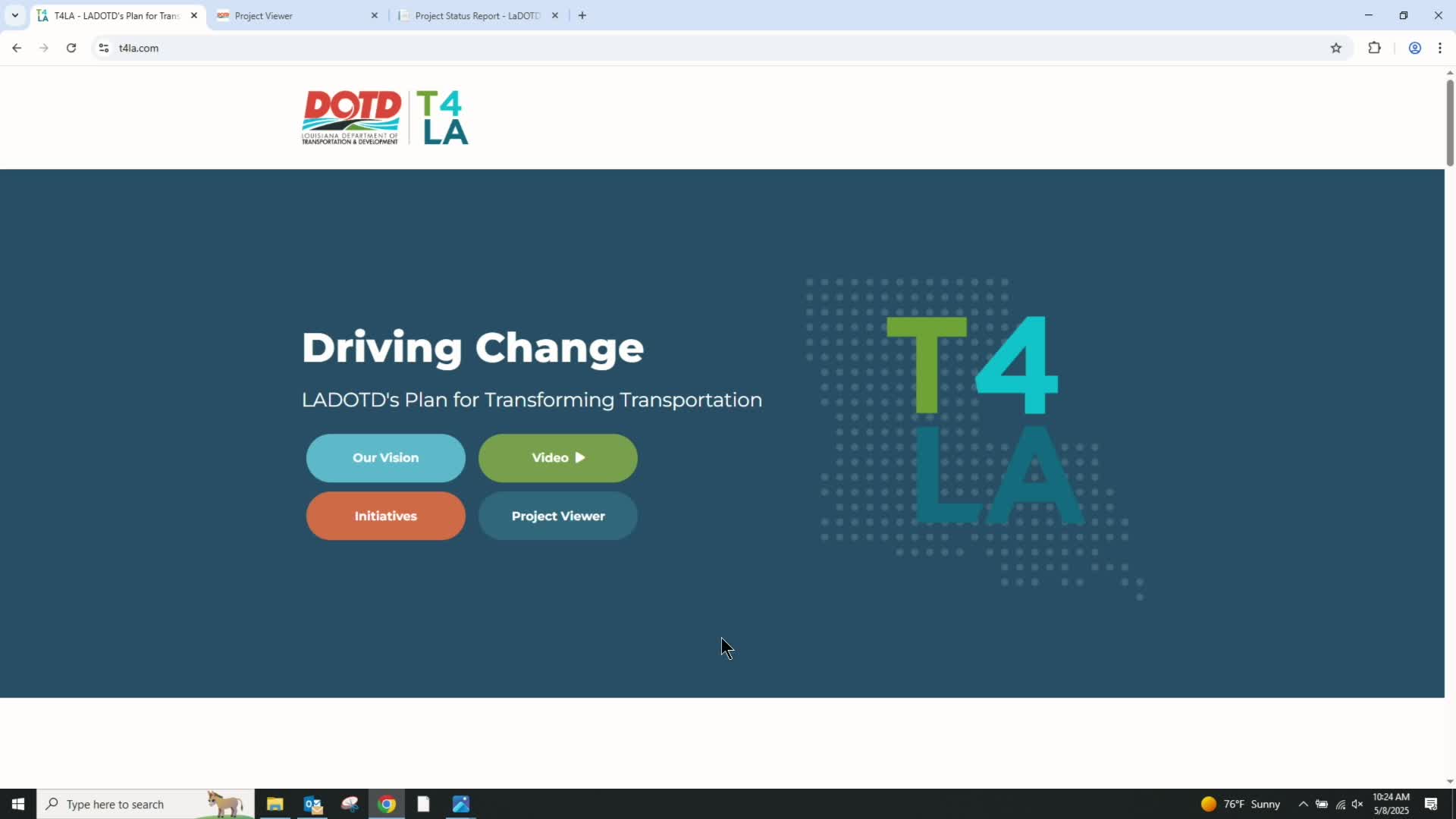Viewport: 1456px width, 819px height.
Task: Open the Extensions puzzle icon
Action: [x=1374, y=48]
